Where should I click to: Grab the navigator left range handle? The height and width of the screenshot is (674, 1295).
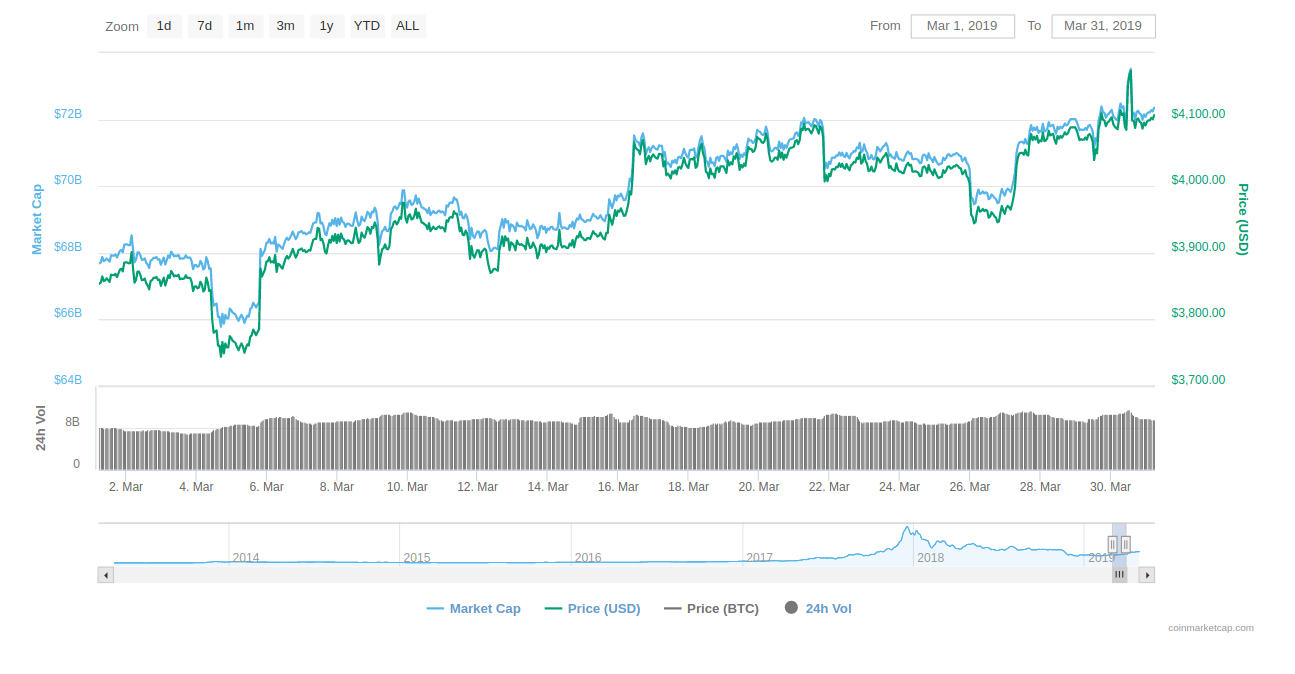click(1112, 544)
